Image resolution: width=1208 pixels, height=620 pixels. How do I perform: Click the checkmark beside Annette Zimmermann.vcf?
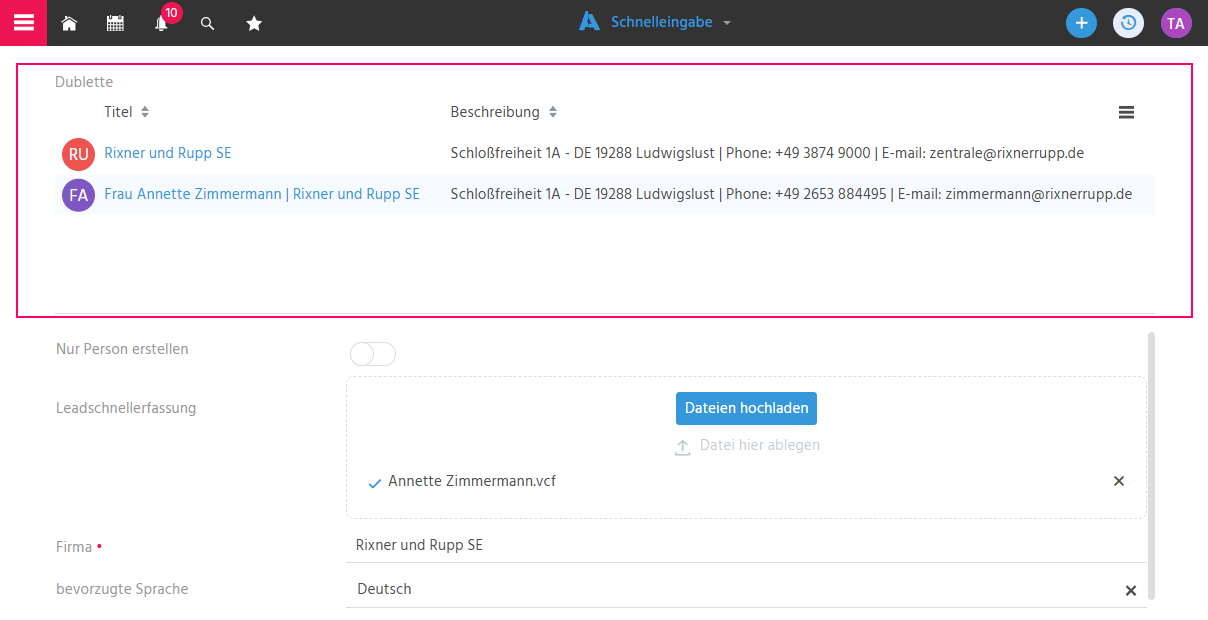tap(375, 483)
